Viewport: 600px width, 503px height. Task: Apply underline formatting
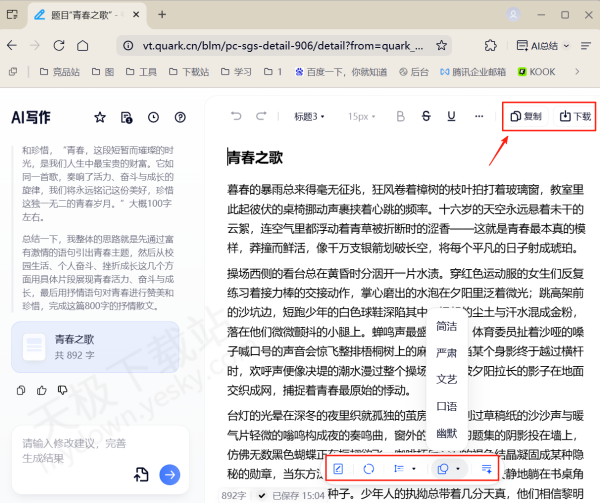pyautogui.click(x=452, y=116)
